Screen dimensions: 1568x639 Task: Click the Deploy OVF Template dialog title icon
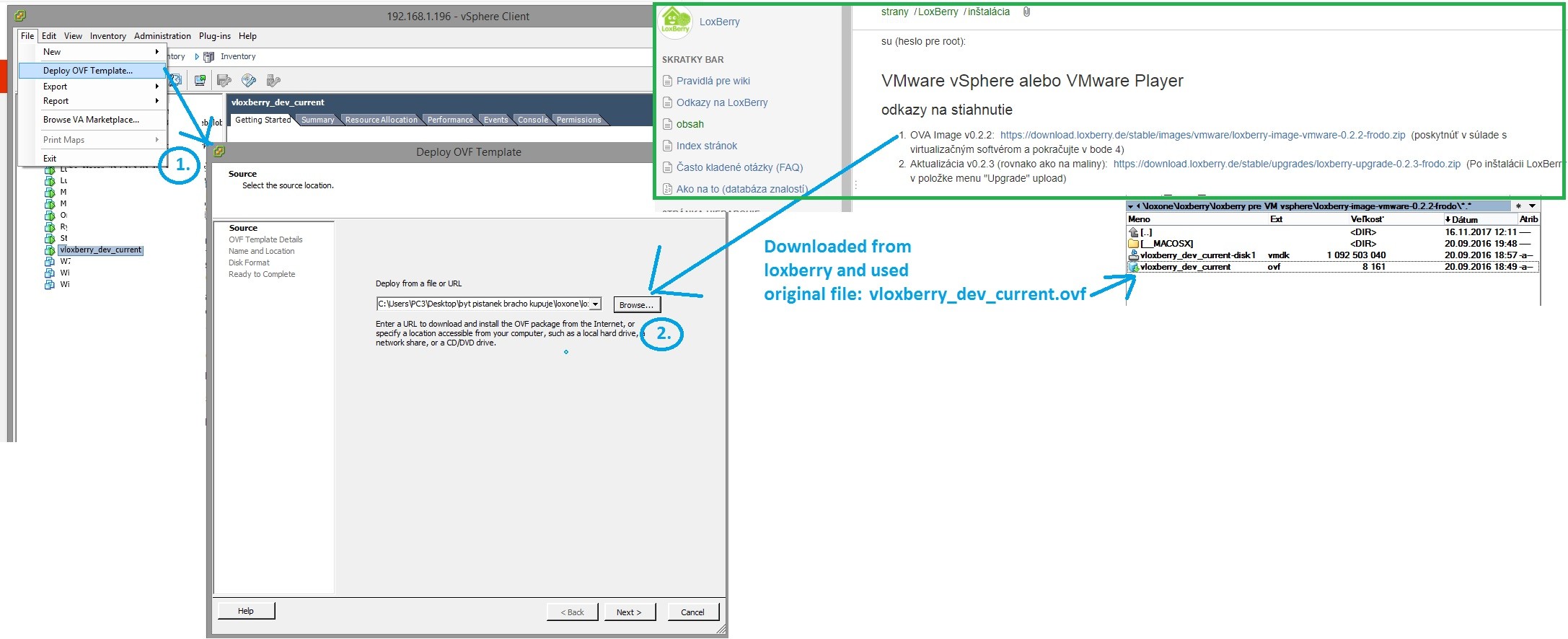click(x=219, y=151)
